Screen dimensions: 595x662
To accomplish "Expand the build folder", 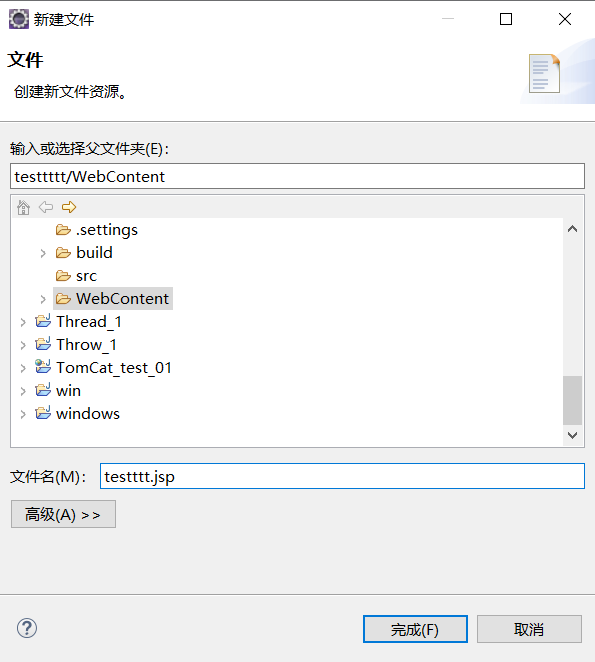I will point(43,253).
